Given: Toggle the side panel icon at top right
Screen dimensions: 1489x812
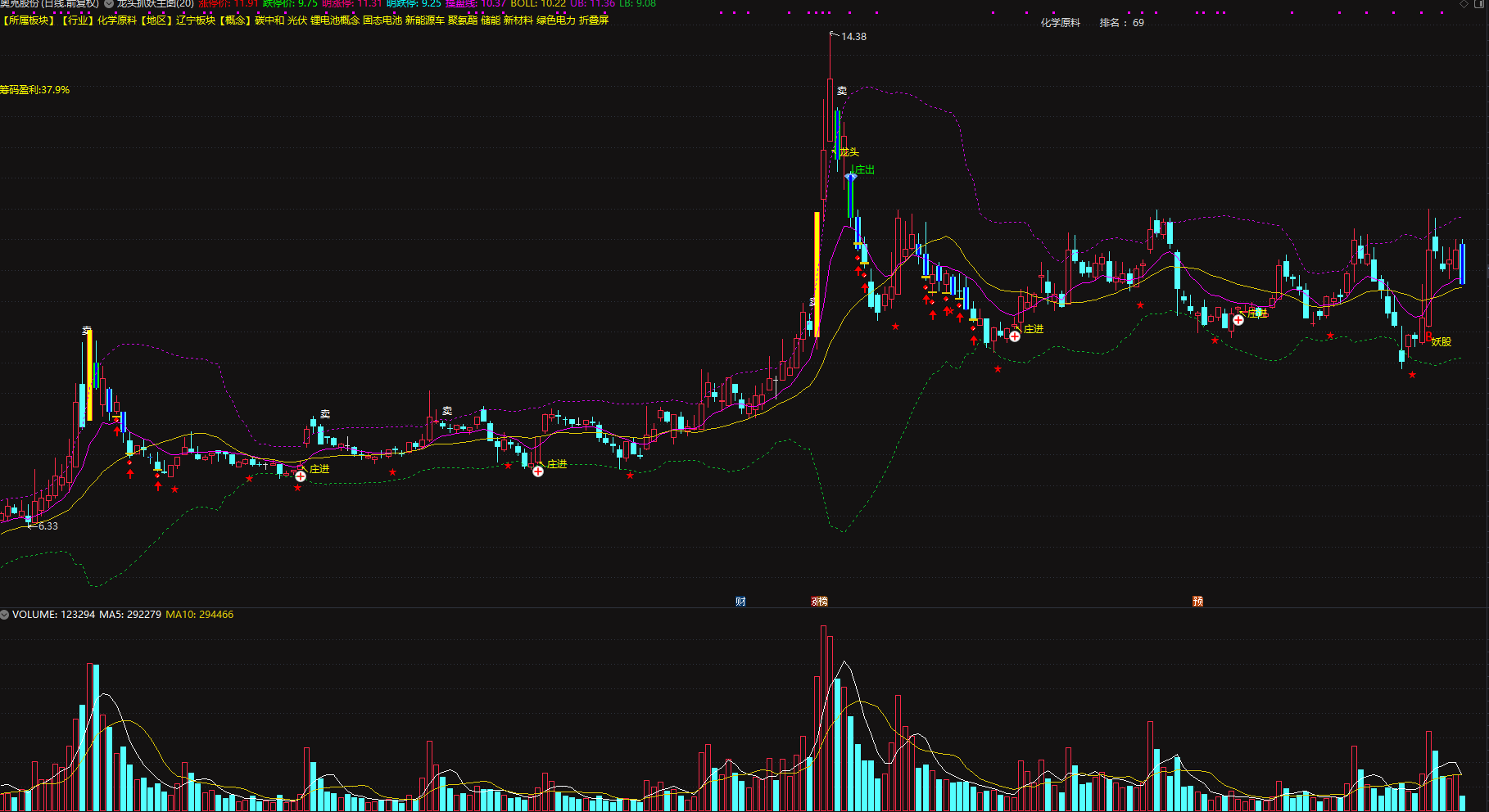Looking at the screenshot, I should pos(1480,4).
